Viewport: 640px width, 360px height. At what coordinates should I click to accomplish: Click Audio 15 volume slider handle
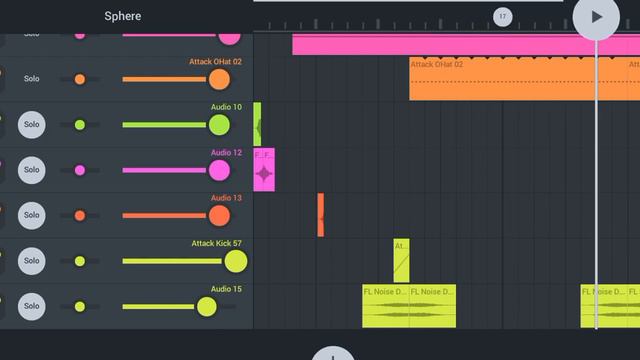pos(207,307)
